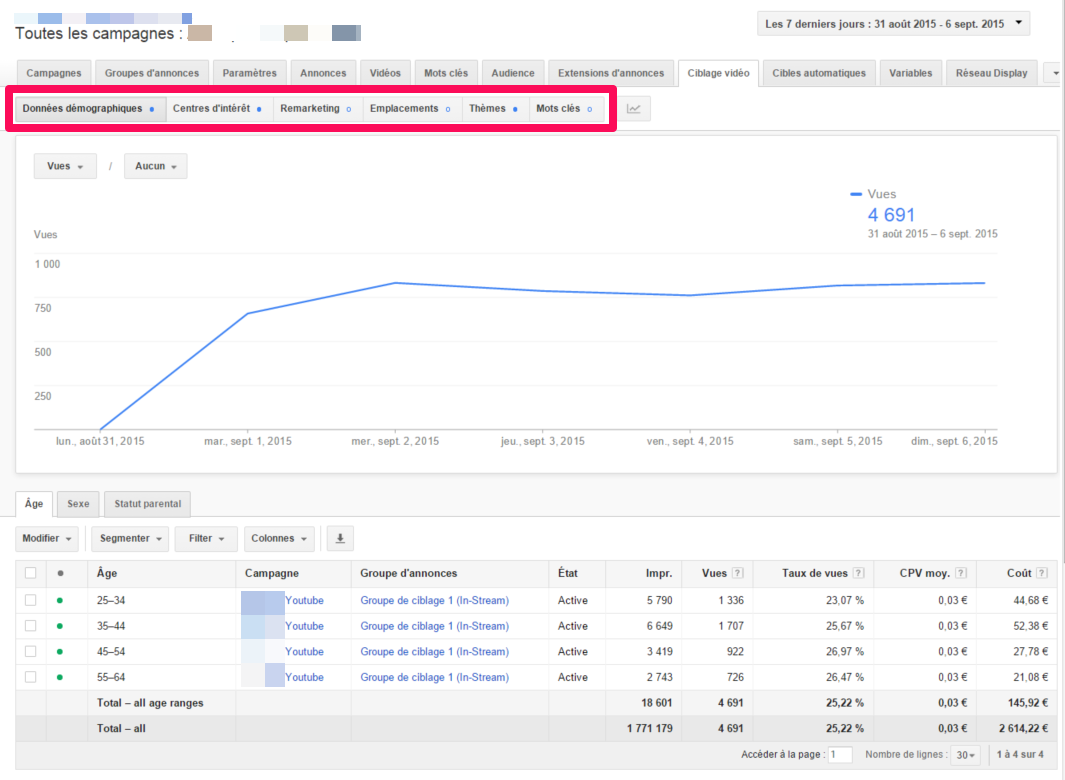1065x780 pixels.
Task: Open Youtube campaign link in 55–64 row
Action: click(x=304, y=677)
